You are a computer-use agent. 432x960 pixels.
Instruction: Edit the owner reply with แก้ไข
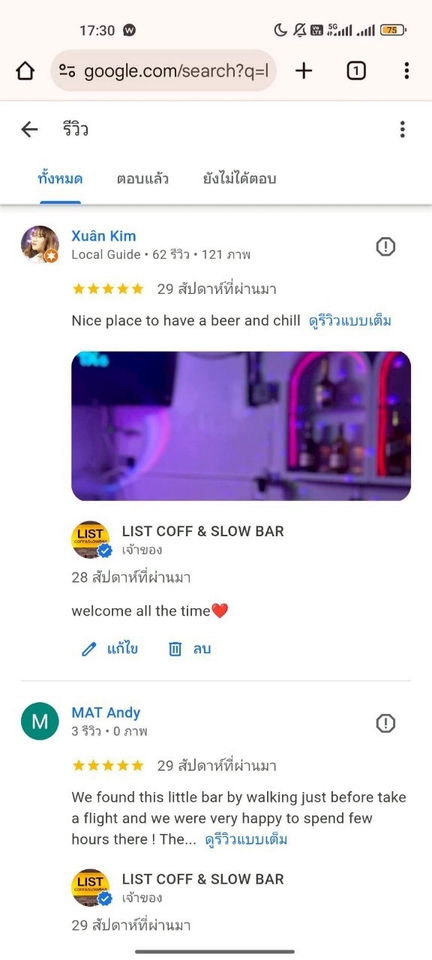pos(110,649)
